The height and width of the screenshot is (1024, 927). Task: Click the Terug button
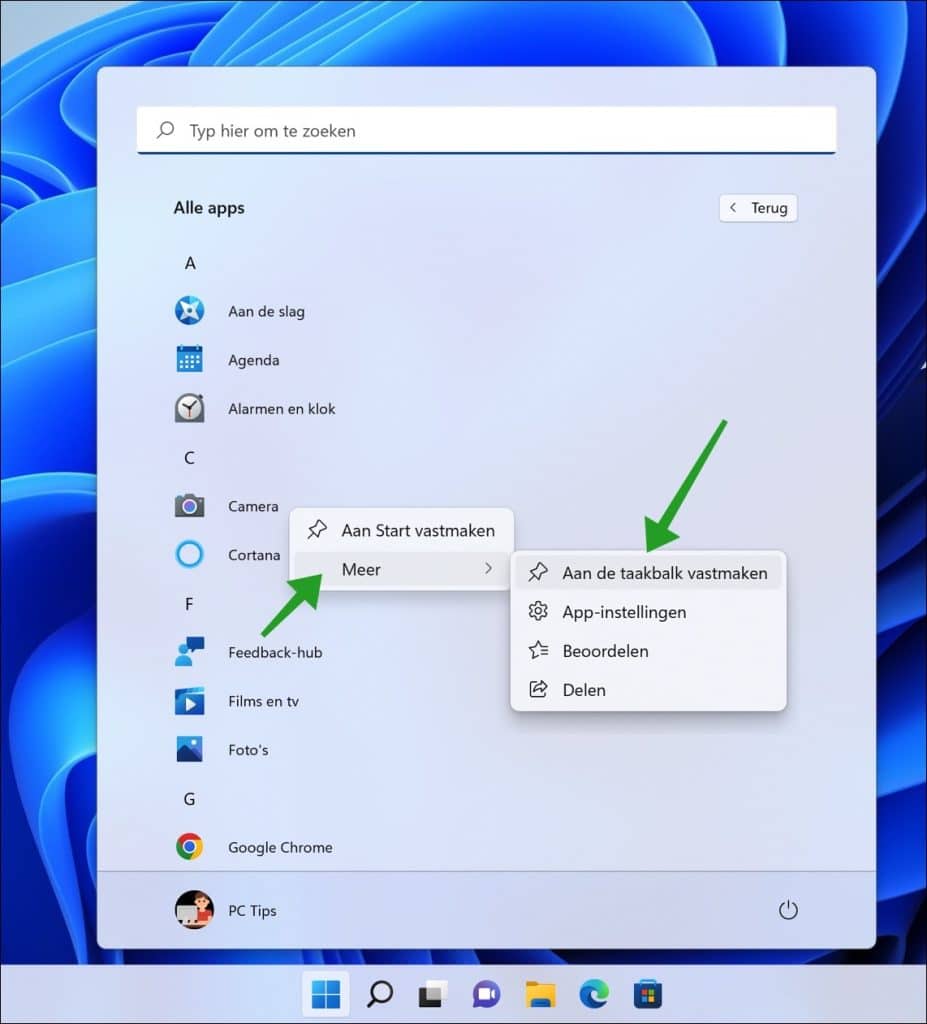pyautogui.click(x=758, y=208)
